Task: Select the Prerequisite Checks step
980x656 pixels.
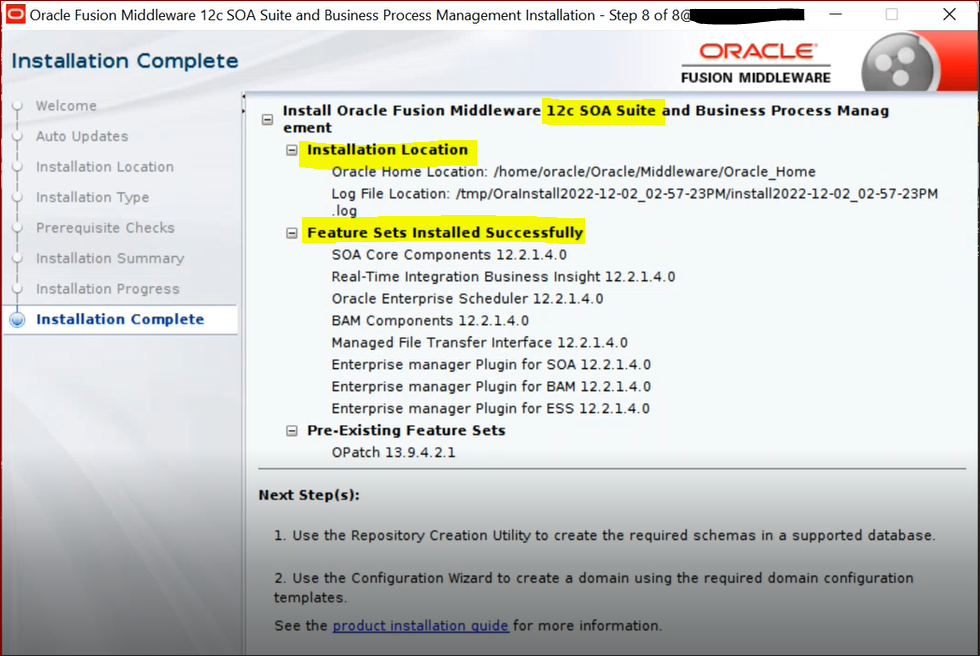Action: (x=105, y=228)
